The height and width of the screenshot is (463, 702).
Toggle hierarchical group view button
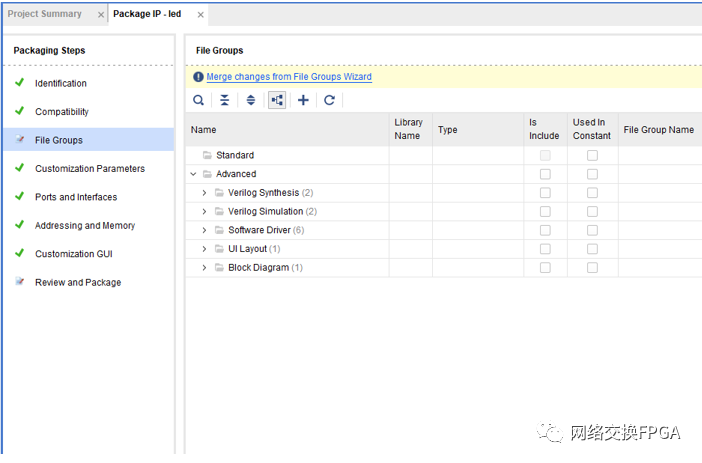(x=277, y=100)
